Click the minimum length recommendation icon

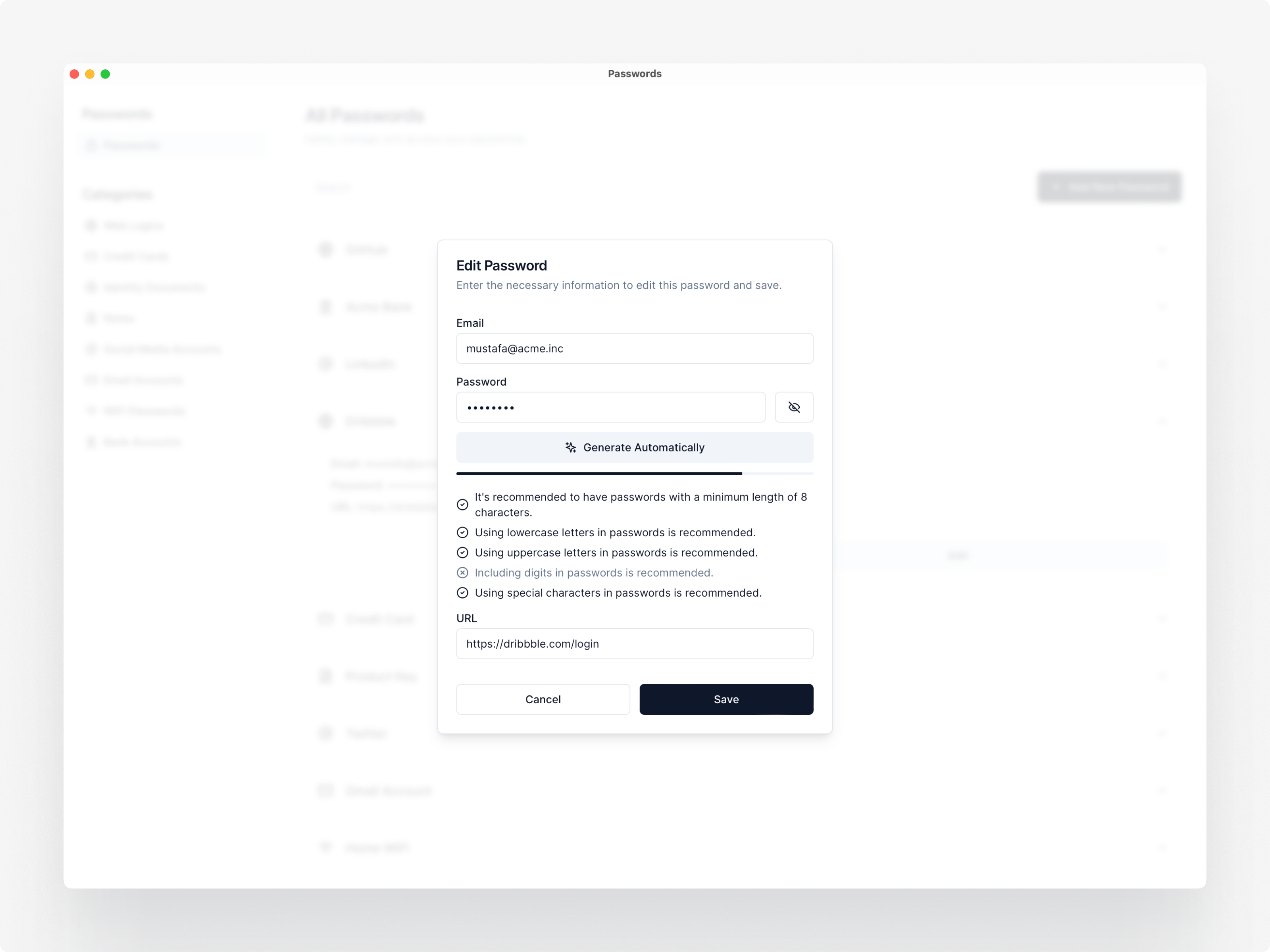tap(462, 504)
